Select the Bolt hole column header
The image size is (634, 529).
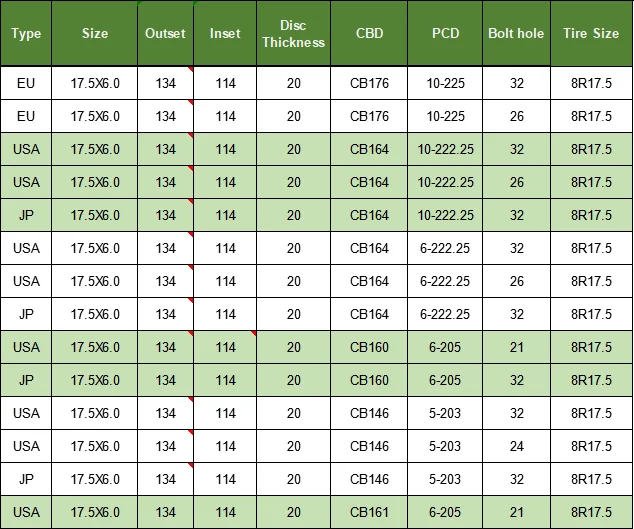point(516,34)
